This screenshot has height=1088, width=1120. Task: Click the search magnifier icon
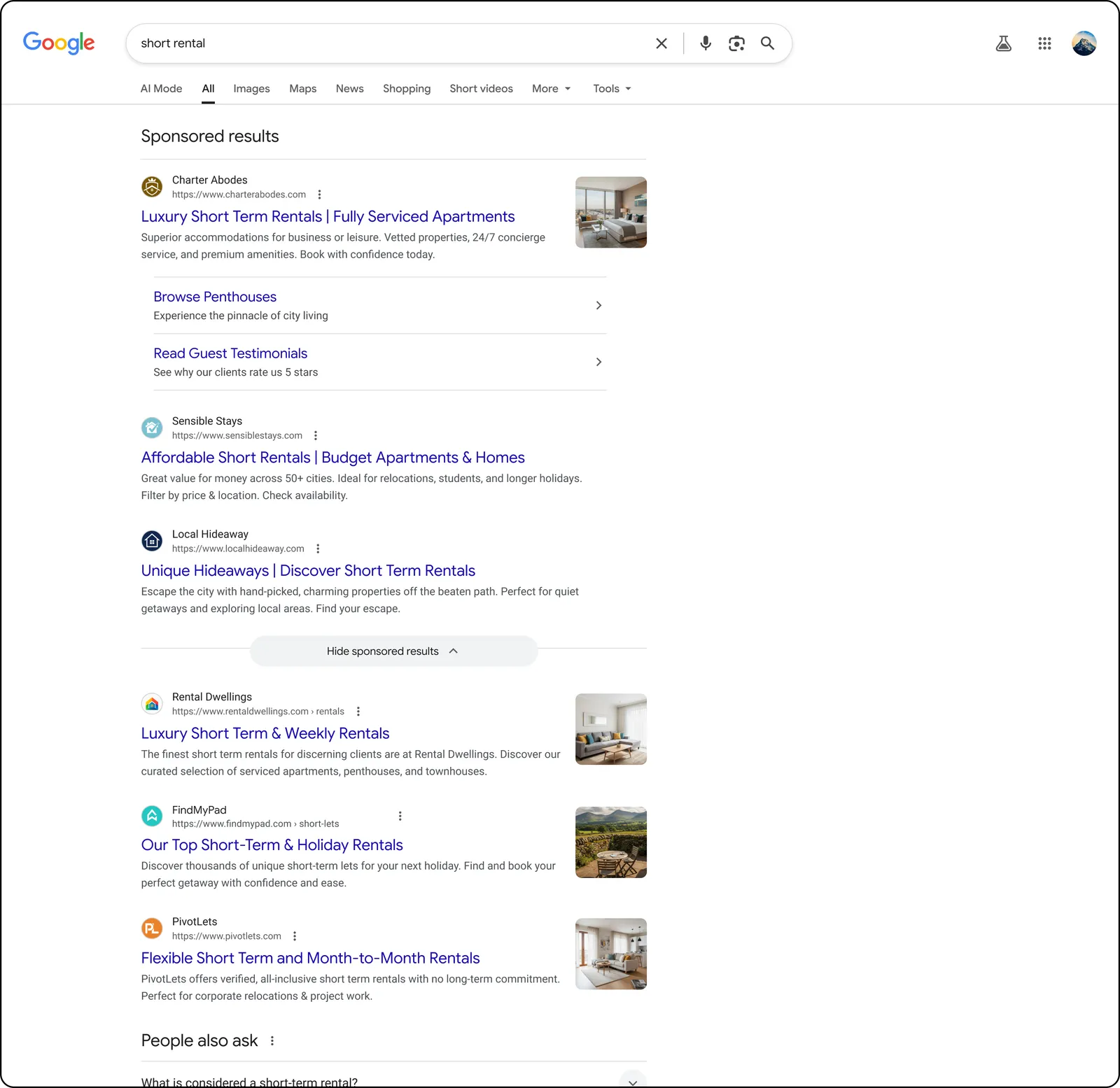(x=767, y=43)
